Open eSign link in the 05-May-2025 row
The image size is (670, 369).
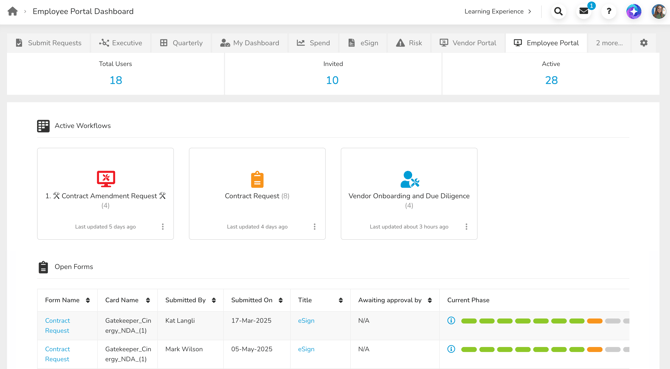tap(306, 349)
